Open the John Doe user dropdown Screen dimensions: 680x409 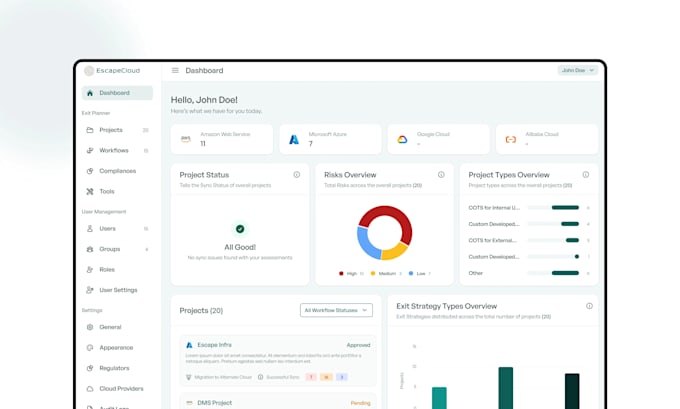[x=578, y=70]
